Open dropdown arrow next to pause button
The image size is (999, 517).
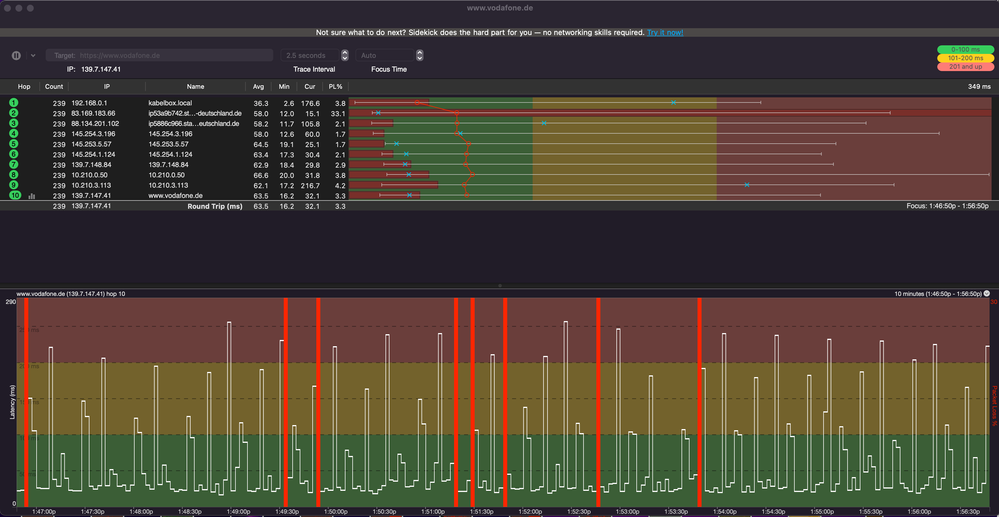tap(33, 55)
